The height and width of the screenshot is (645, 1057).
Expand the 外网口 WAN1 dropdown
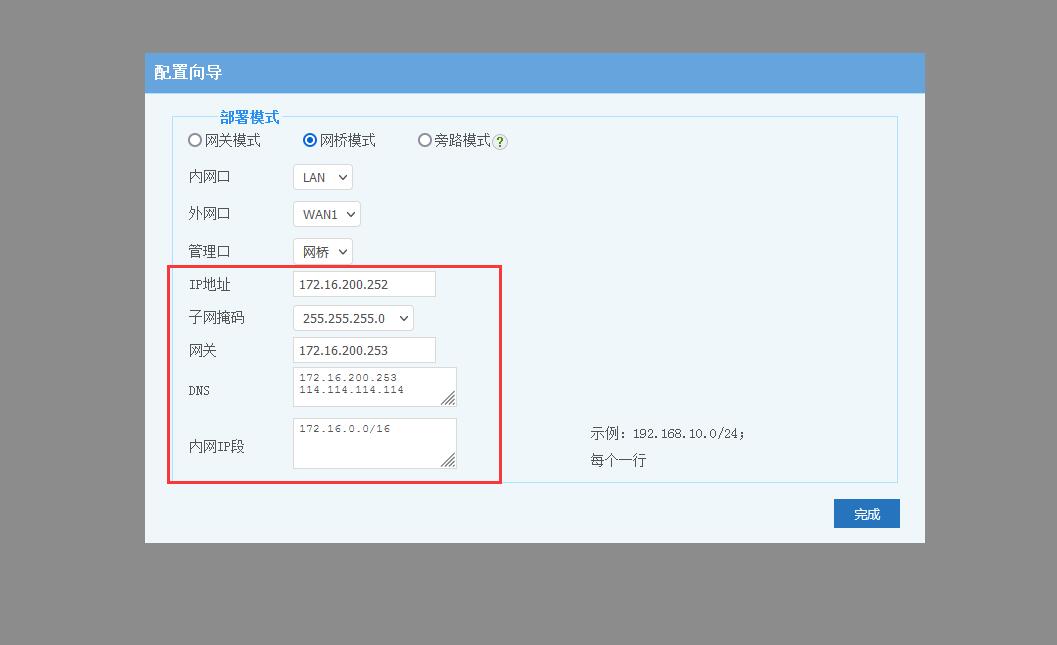click(x=326, y=214)
